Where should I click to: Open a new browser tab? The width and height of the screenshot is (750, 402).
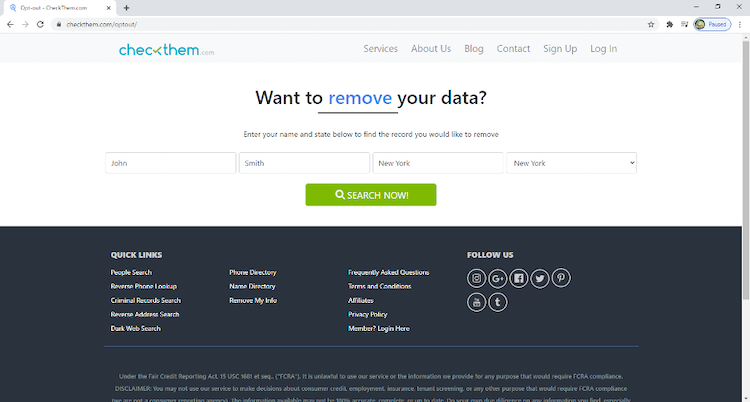126,8
